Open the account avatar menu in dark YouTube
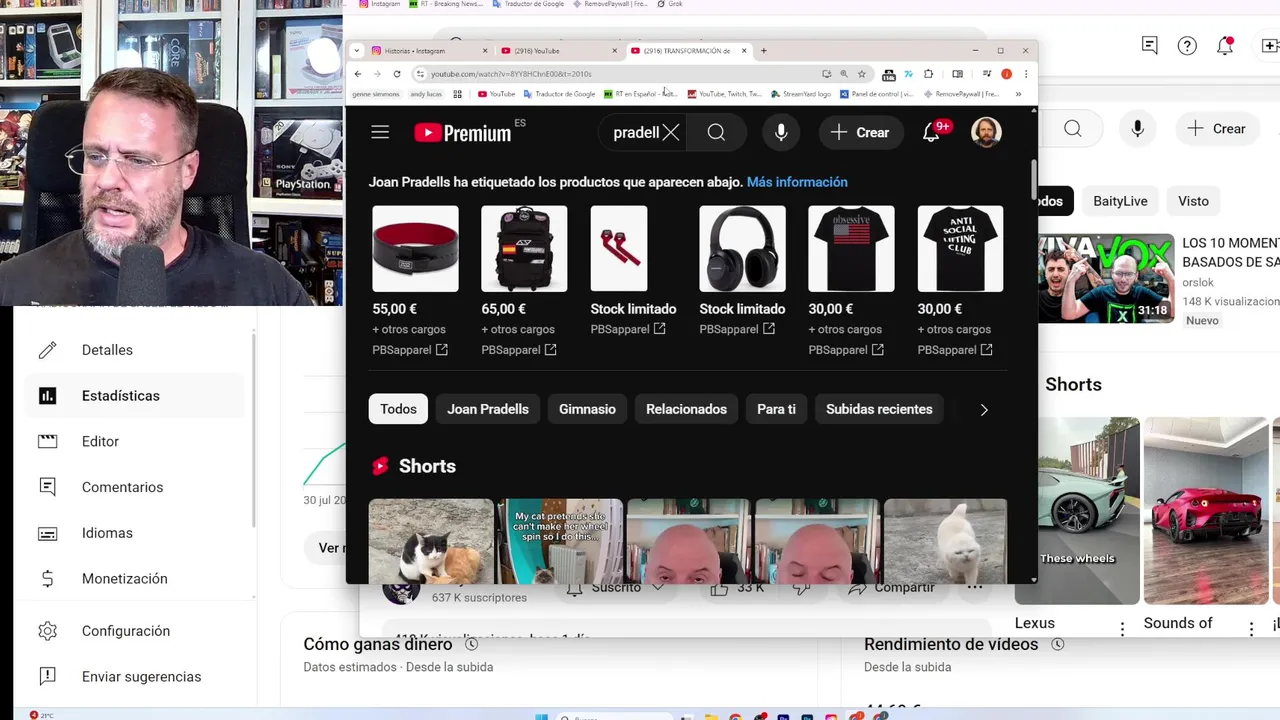Viewport: 1280px width, 720px height. tap(986, 132)
